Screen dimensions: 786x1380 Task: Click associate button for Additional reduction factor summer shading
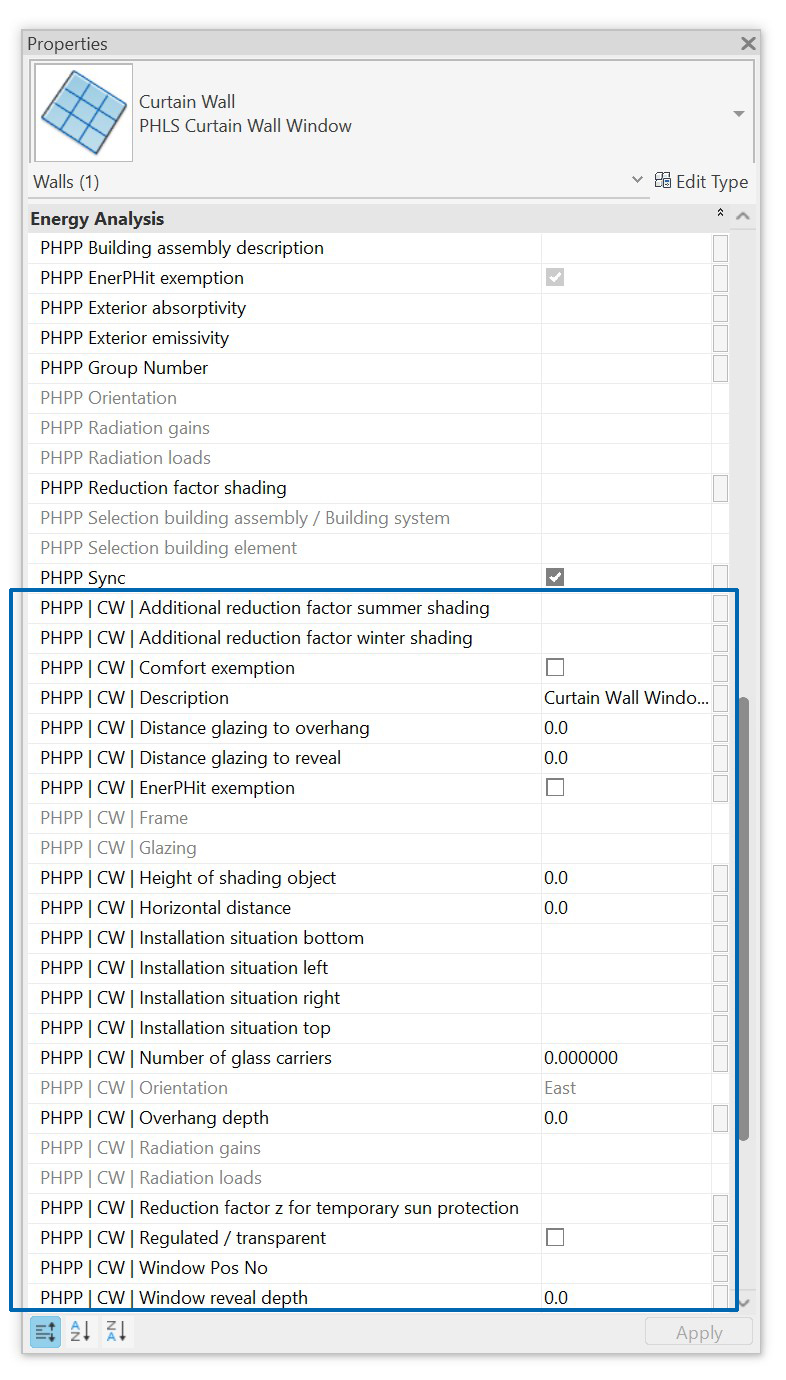[x=720, y=608]
